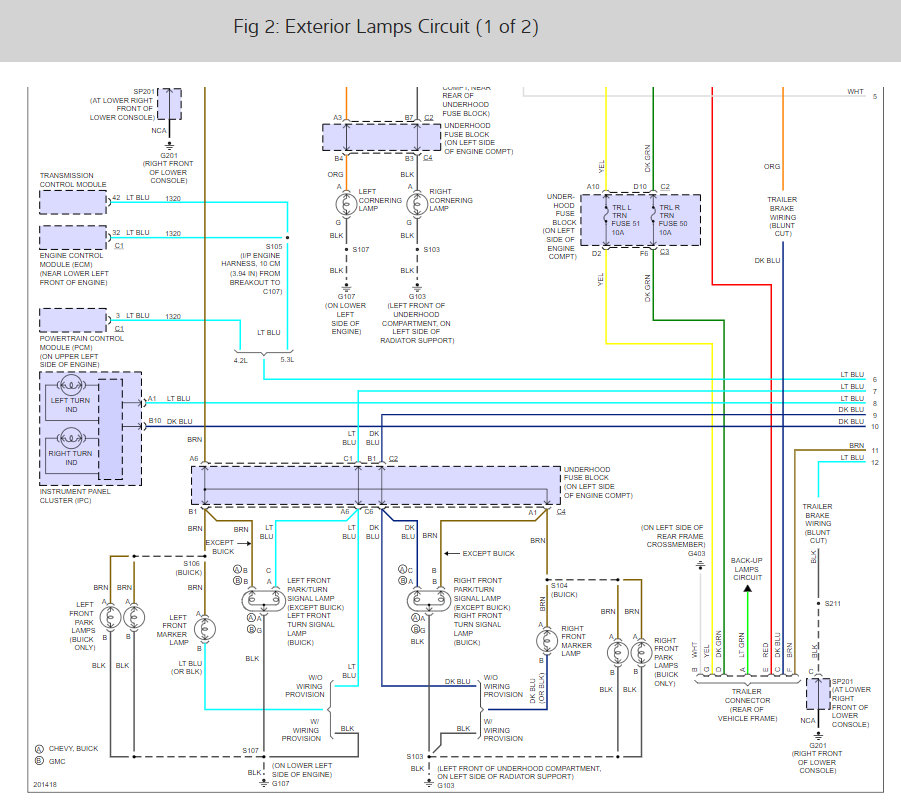Screen dimensions: 901x809
Task: Click the 'S106 (BUICK)' splice label
Action: coord(189,568)
